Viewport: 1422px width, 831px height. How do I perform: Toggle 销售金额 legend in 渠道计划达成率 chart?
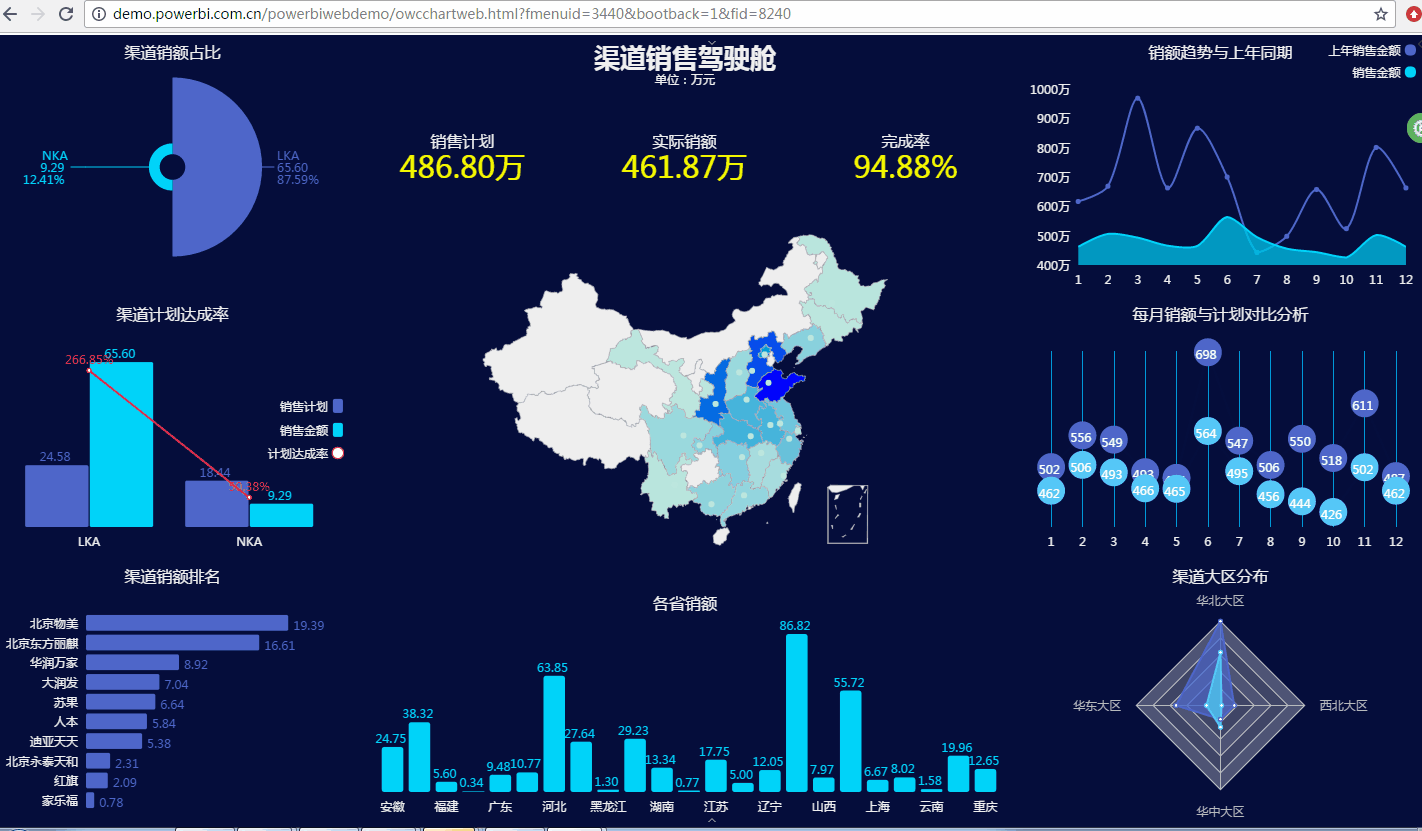tap(311, 430)
